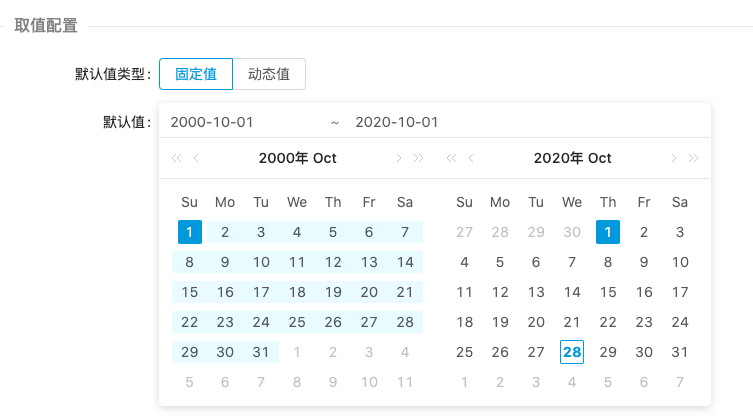Pick October 15 in the 2000 calendar
This screenshot has height=419, width=753.
[x=189, y=292]
